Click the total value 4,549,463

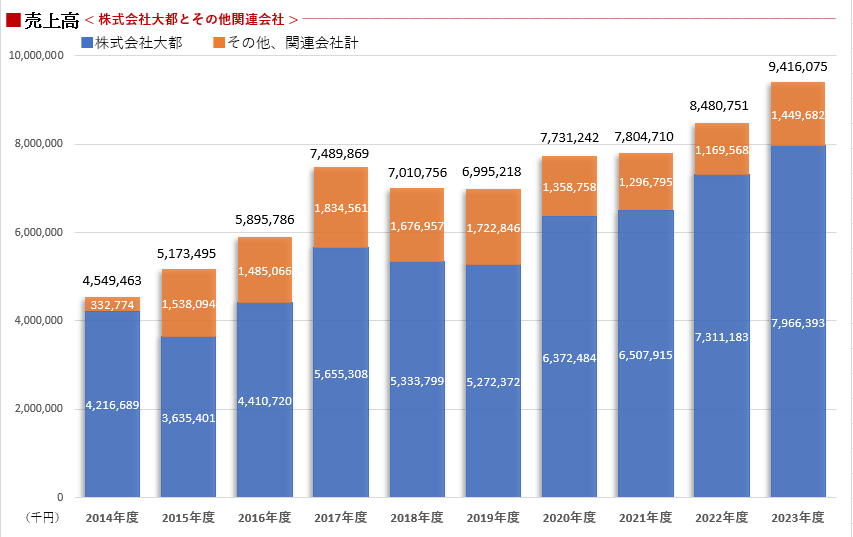(x=112, y=281)
